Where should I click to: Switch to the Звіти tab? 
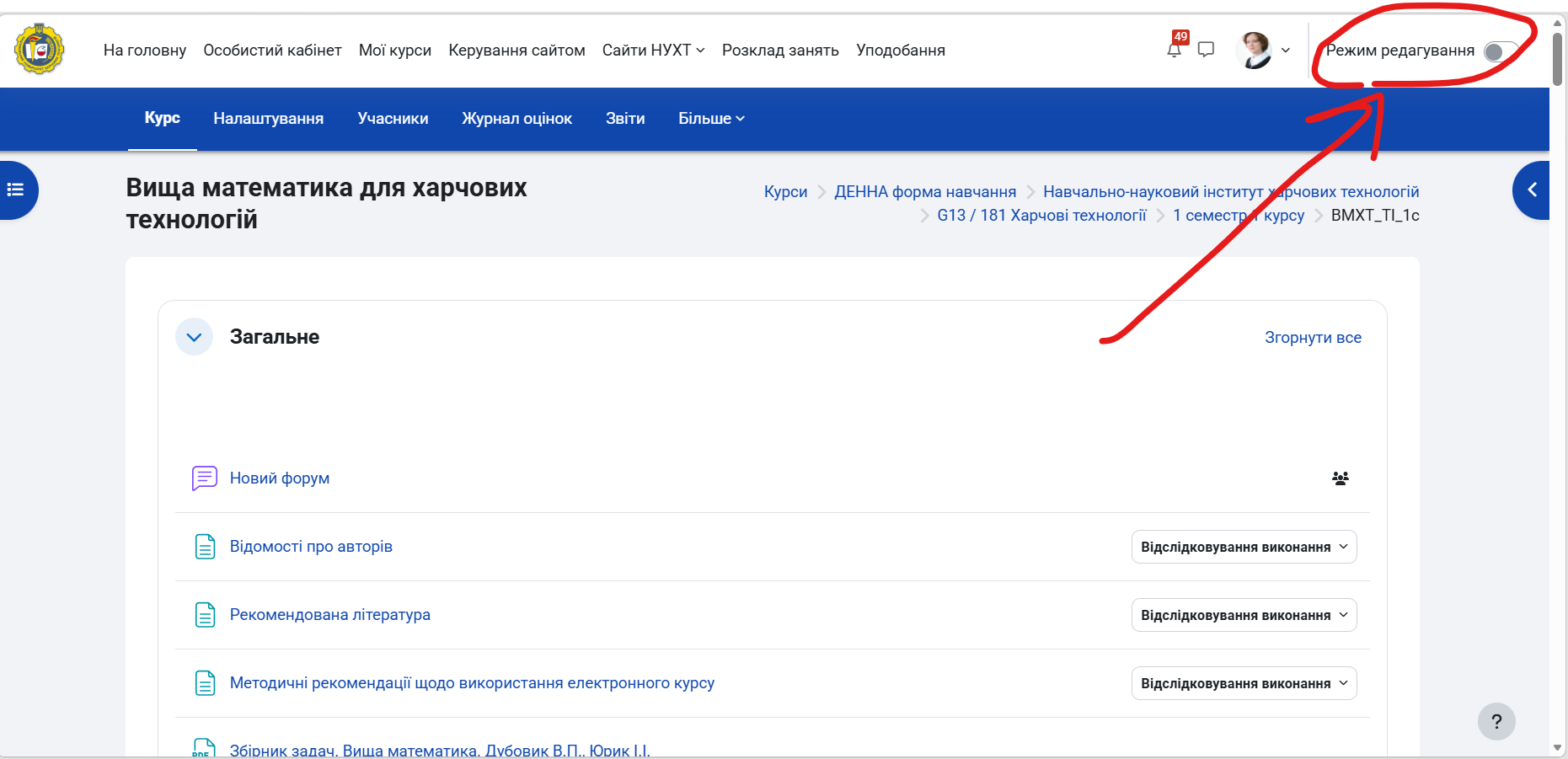pos(625,119)
